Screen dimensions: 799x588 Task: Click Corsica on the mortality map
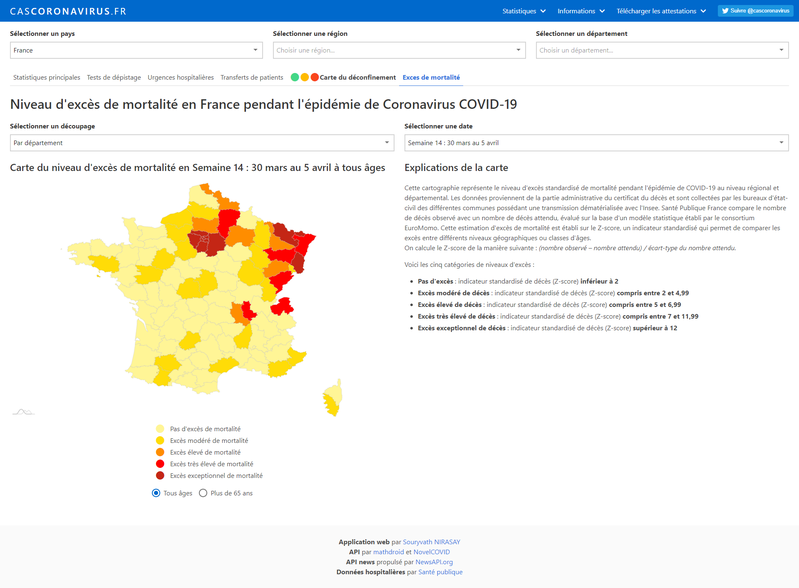pyautogui.click(x=333, y=398)
